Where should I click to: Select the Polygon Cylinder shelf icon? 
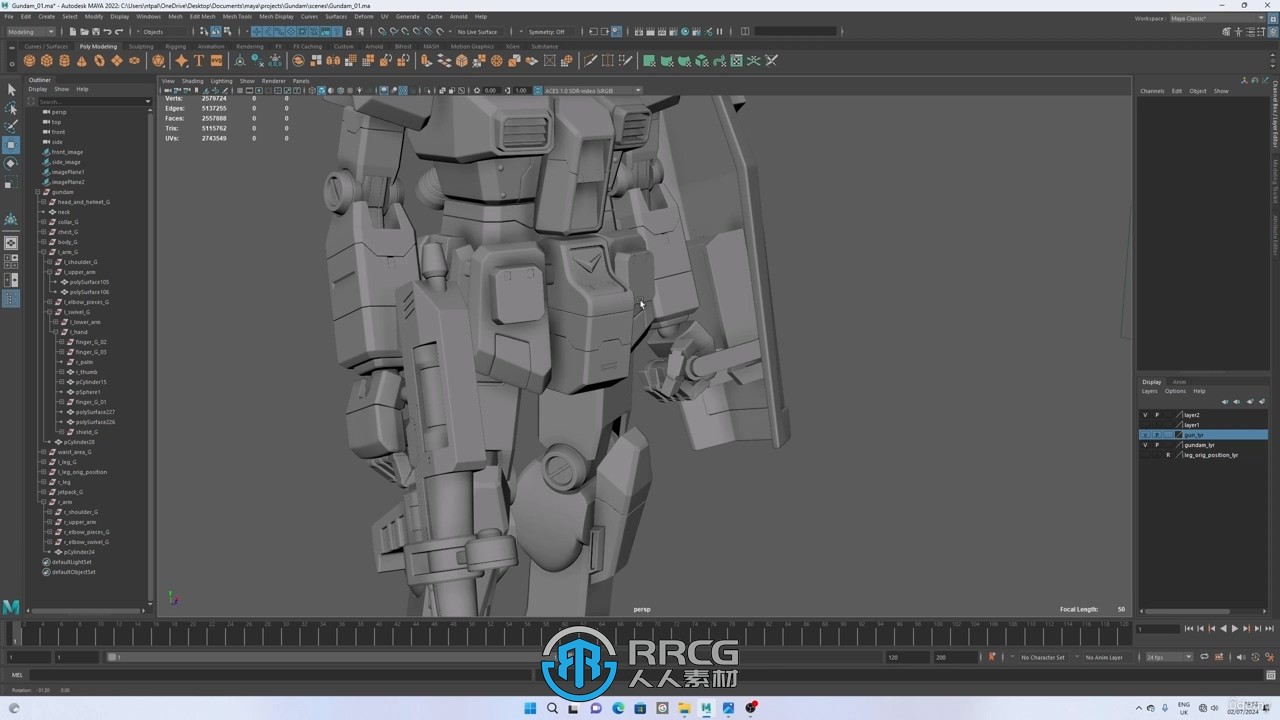[64, 61]
